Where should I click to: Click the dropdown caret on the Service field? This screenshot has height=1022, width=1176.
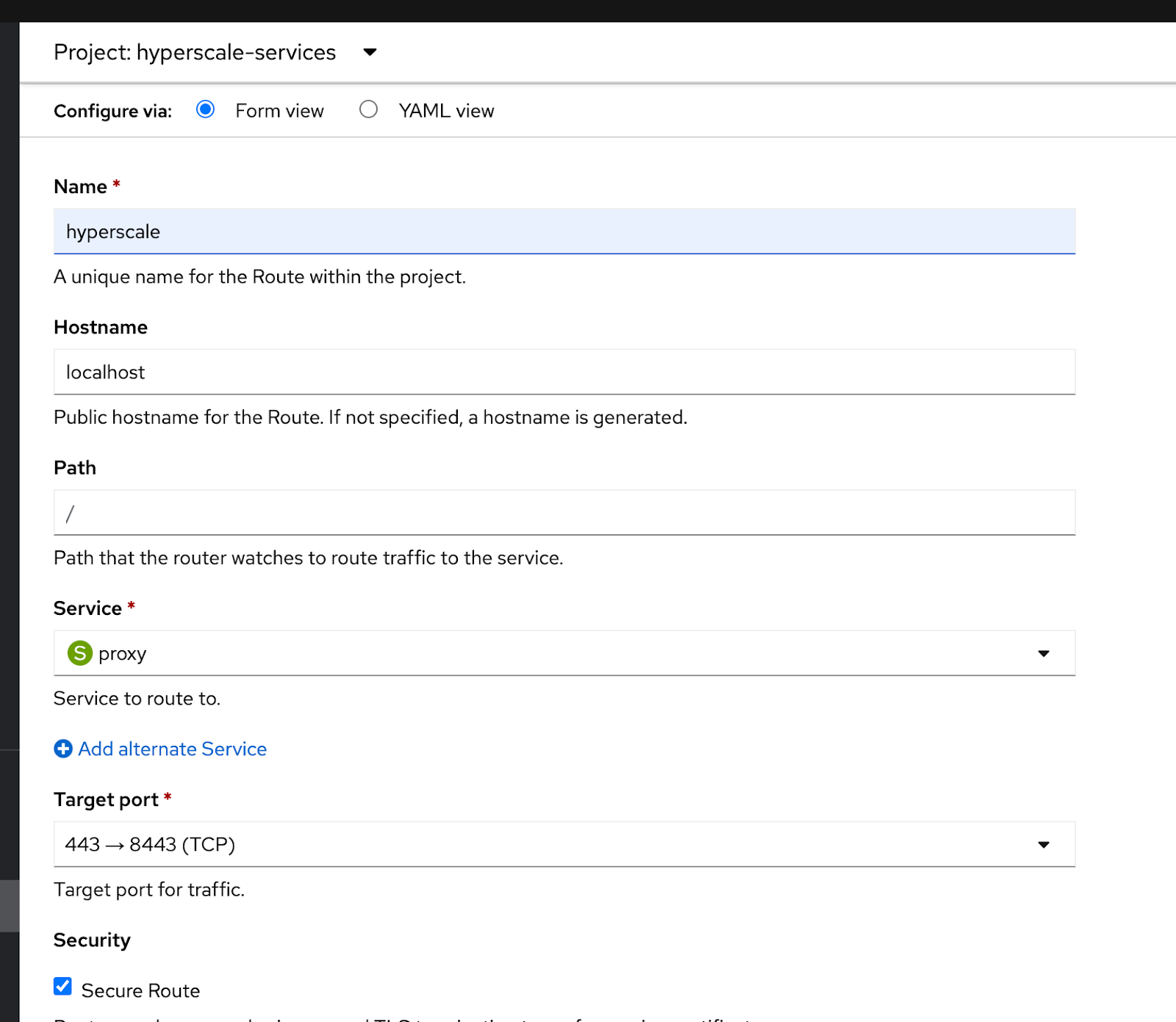click(1044, 653)
